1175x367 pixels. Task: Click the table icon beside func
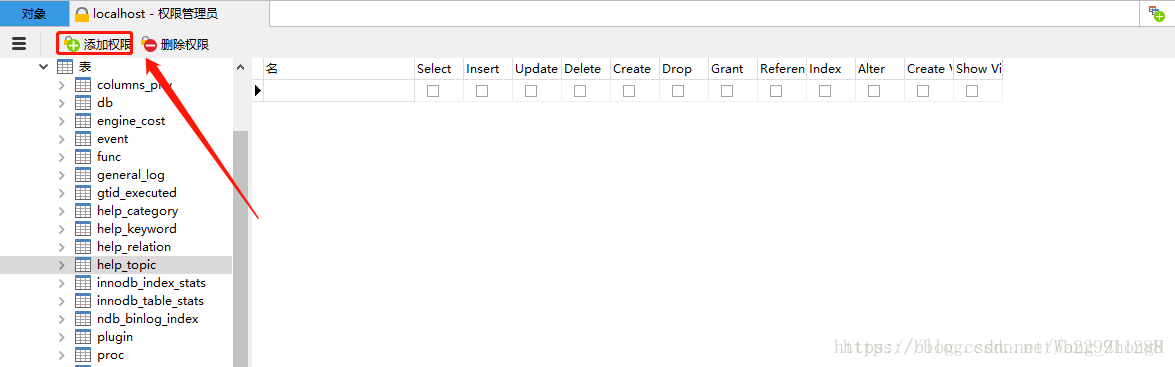click(x=83, y=157)
